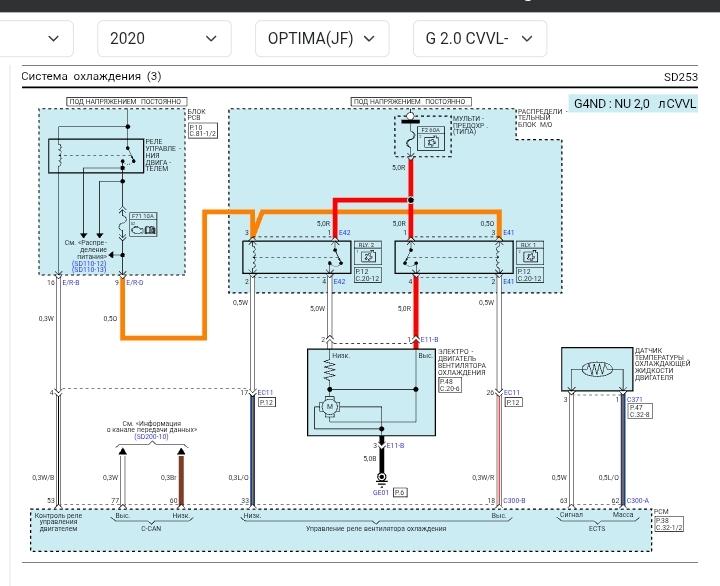Click 'РЕЛЕ УПРАВЛЕНИЯ ДВИГАТЕЛЕМ' label
Viewport: 720px width, 586px height.
(x=163, y=155)
